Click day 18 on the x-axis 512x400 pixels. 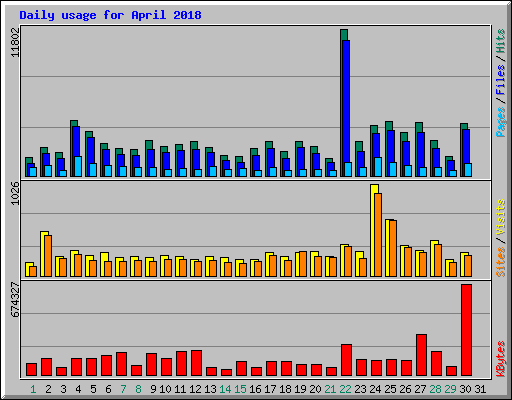pyautogui.click(x=285, y=389)
